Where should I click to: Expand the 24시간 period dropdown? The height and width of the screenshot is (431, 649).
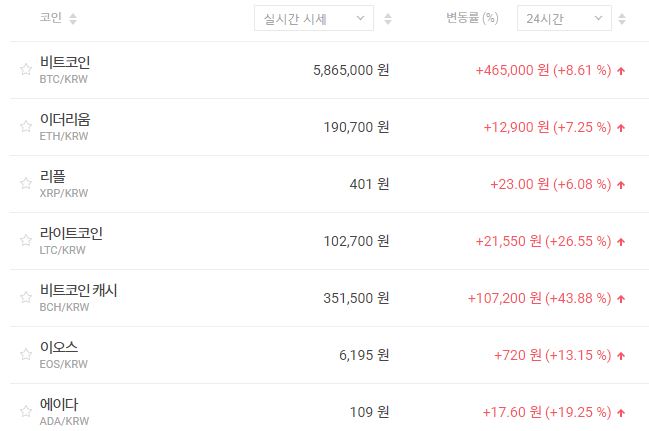565,18
